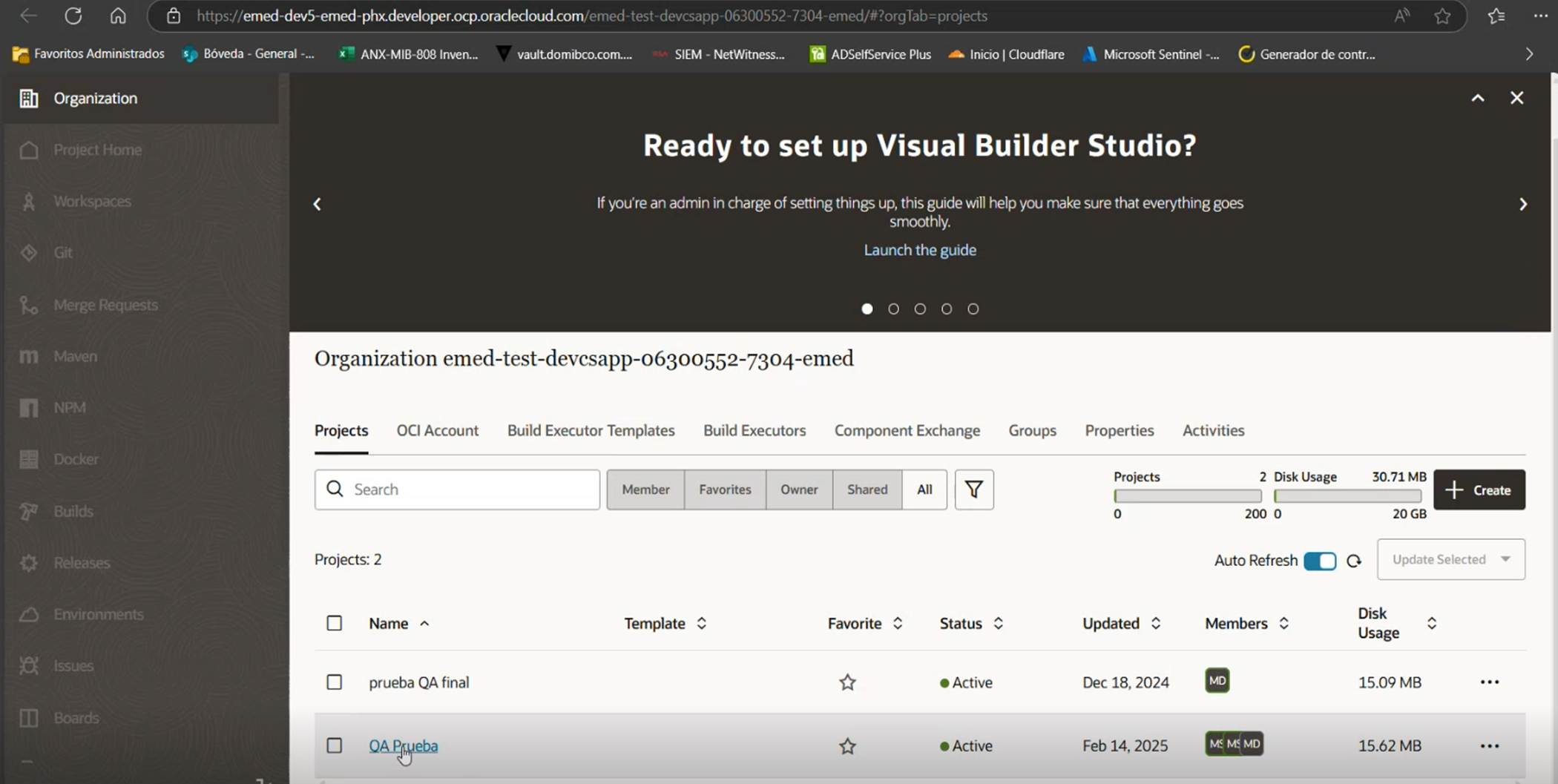
Task: Open the read aloud icon in address bar
Action: tap(1401, 16)
